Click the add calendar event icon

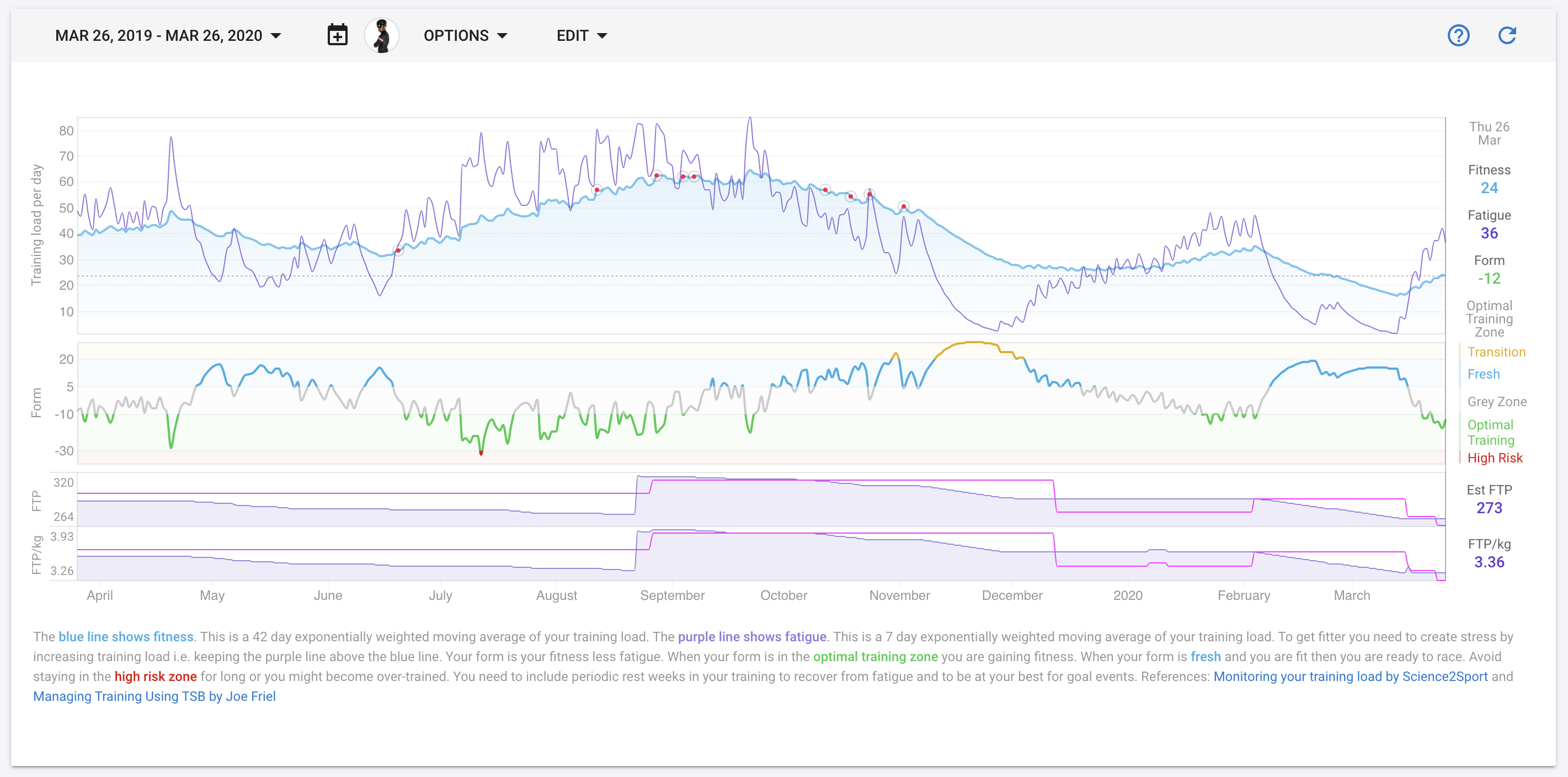[x=337, y=35]
